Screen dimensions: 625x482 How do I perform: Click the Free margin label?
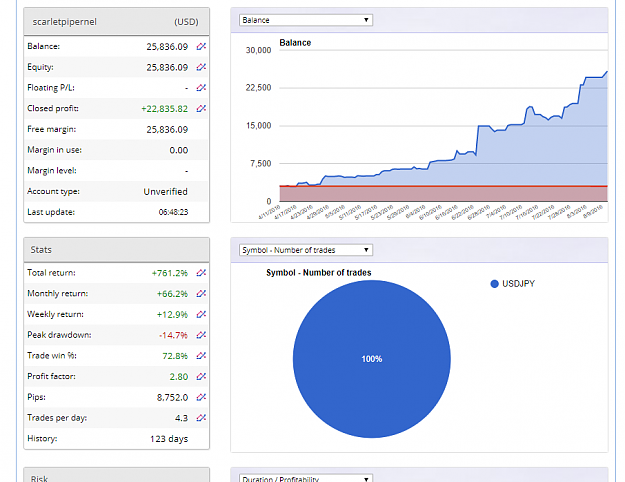[x=51, y=129]
